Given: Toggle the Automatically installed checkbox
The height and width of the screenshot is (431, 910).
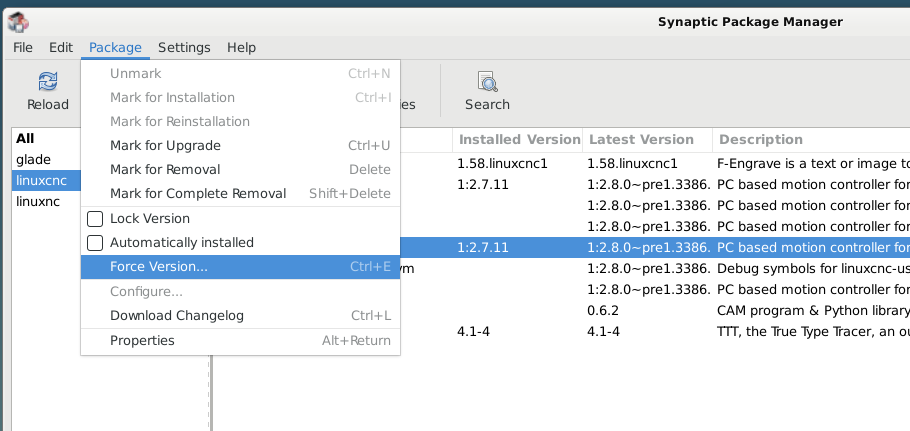Looking at the screenshot, I should coord(95,242).
